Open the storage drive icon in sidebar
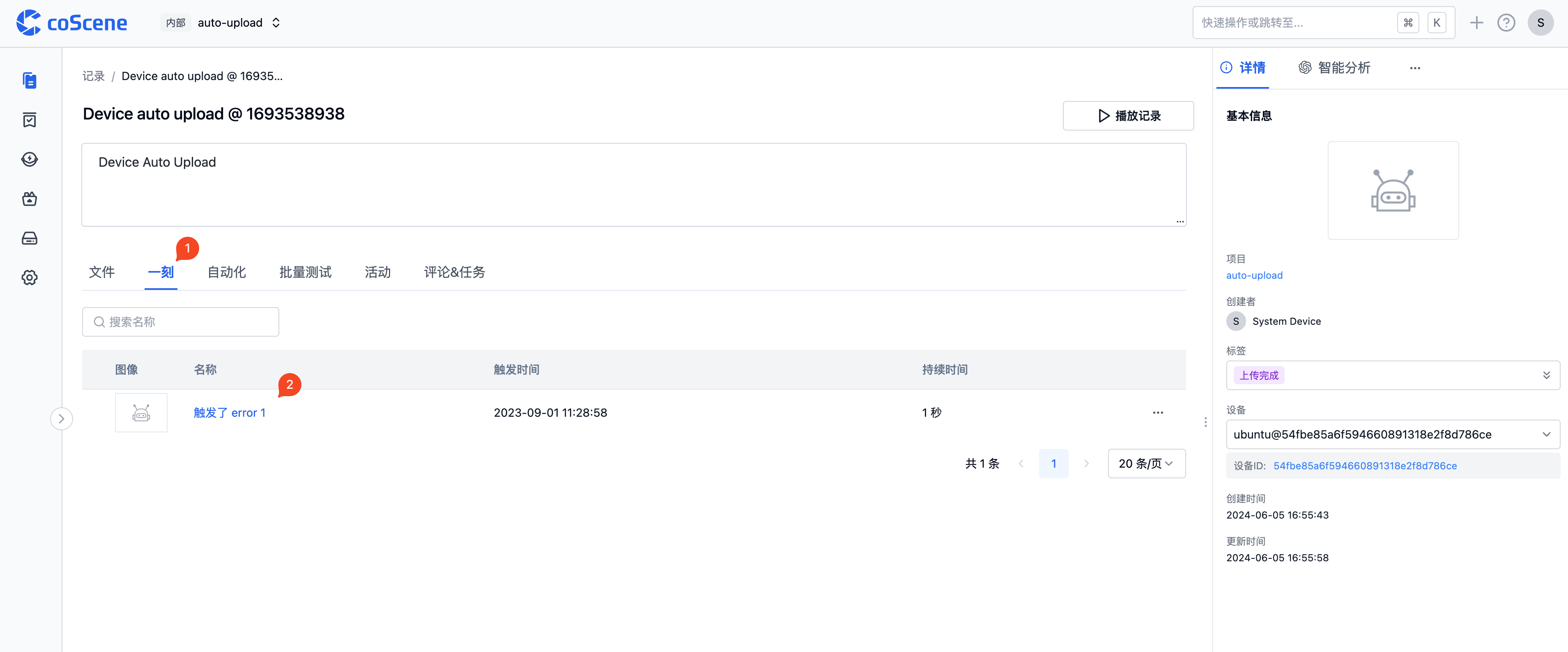The width and height of the screenshot is (1568, 652). (29, 238)
